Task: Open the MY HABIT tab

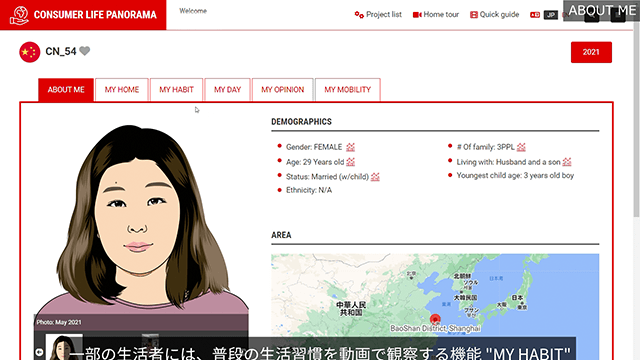Action: [x=176, y=90]
